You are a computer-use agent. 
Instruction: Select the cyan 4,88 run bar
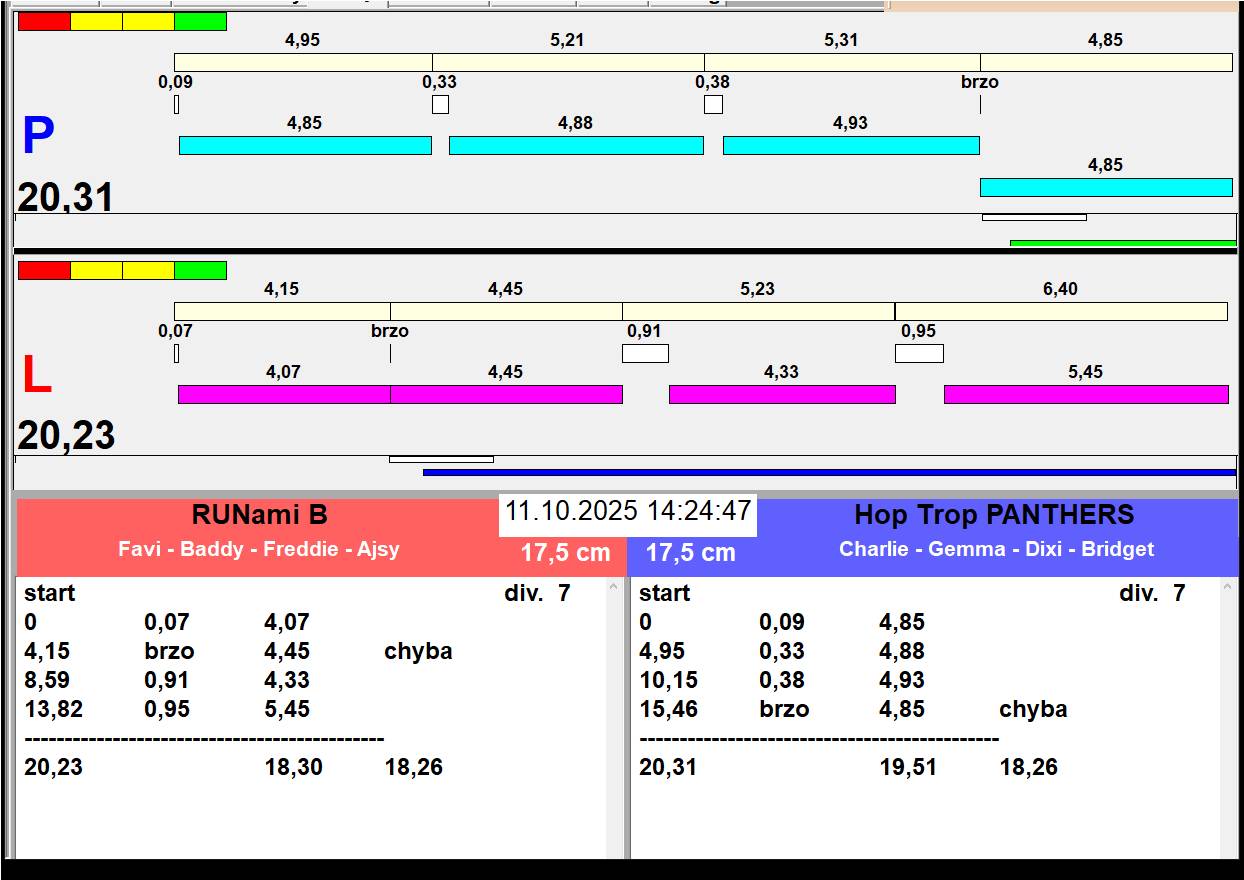point(576,146)
